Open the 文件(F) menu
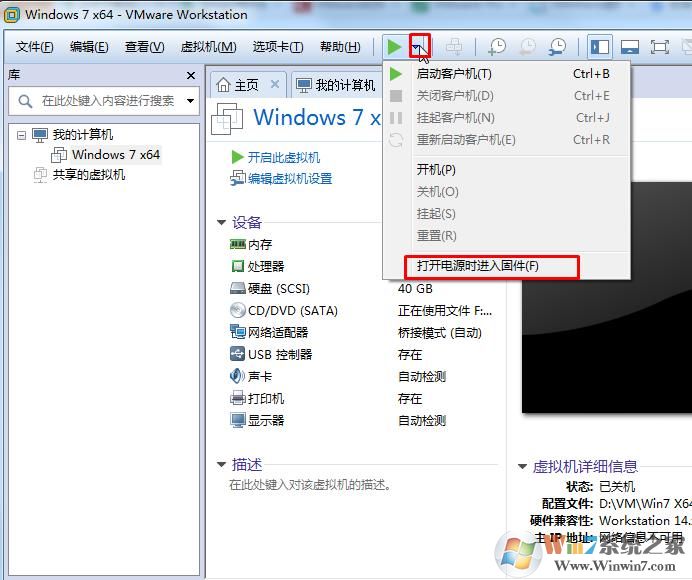Viewport: 692px width, 580px height. tap(34, 47)
